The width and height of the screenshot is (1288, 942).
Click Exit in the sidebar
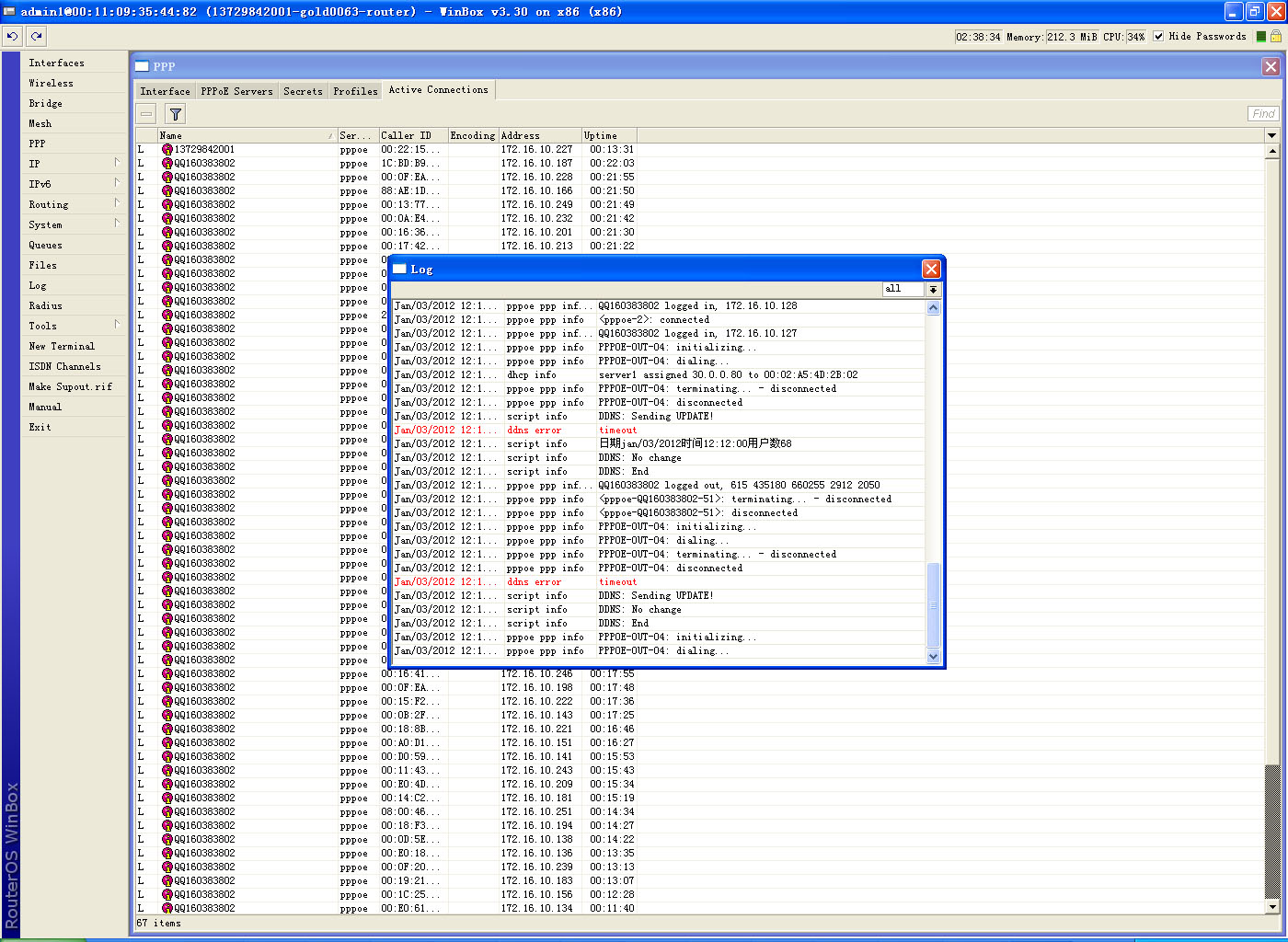[x=40, y=427]
